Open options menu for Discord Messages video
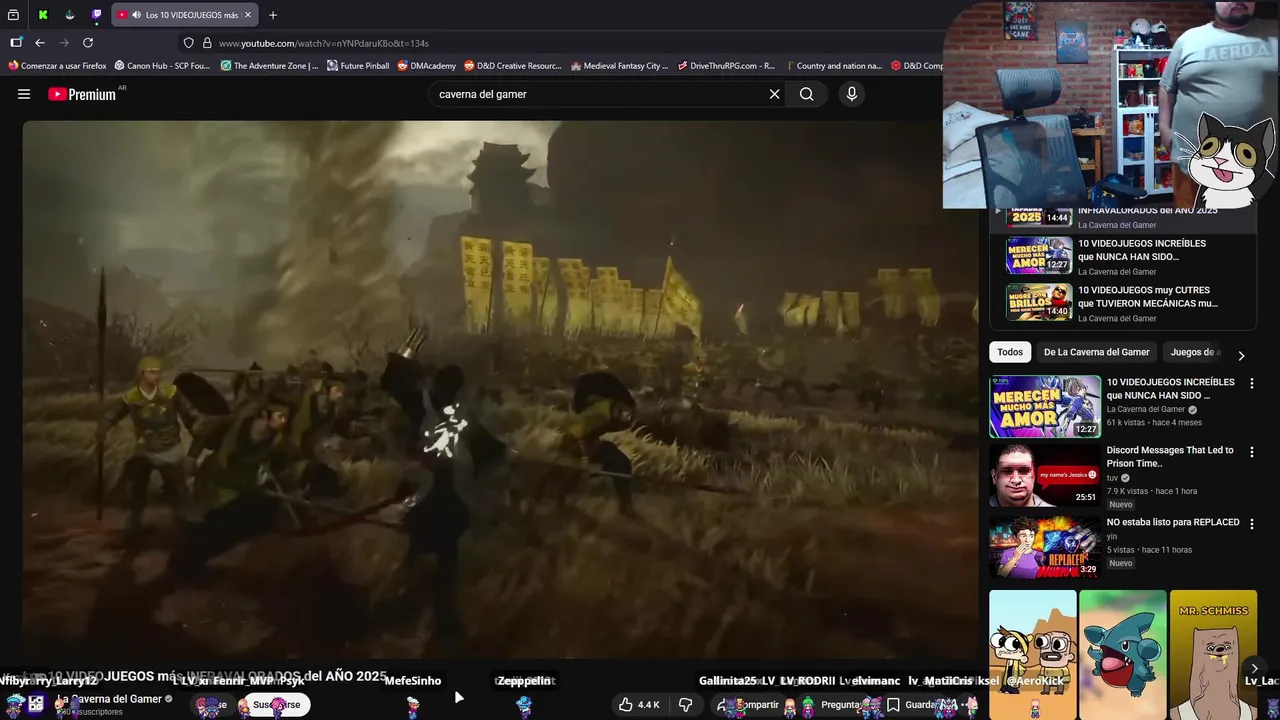Viewport: 1280px width, 720px height. coord(1251,453)
